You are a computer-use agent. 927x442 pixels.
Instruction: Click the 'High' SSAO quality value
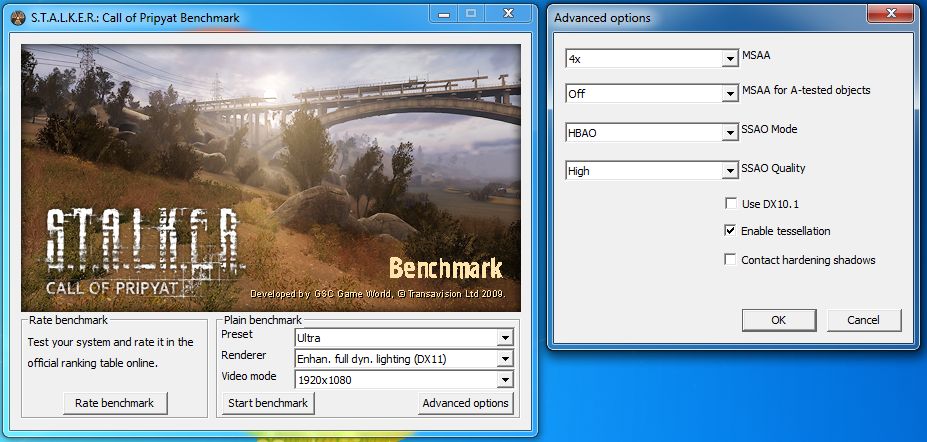coord(579,171)
